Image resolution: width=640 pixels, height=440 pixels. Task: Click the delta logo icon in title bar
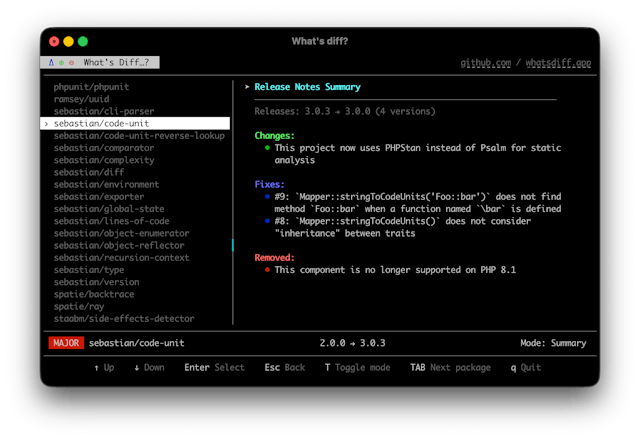[51, 62]
